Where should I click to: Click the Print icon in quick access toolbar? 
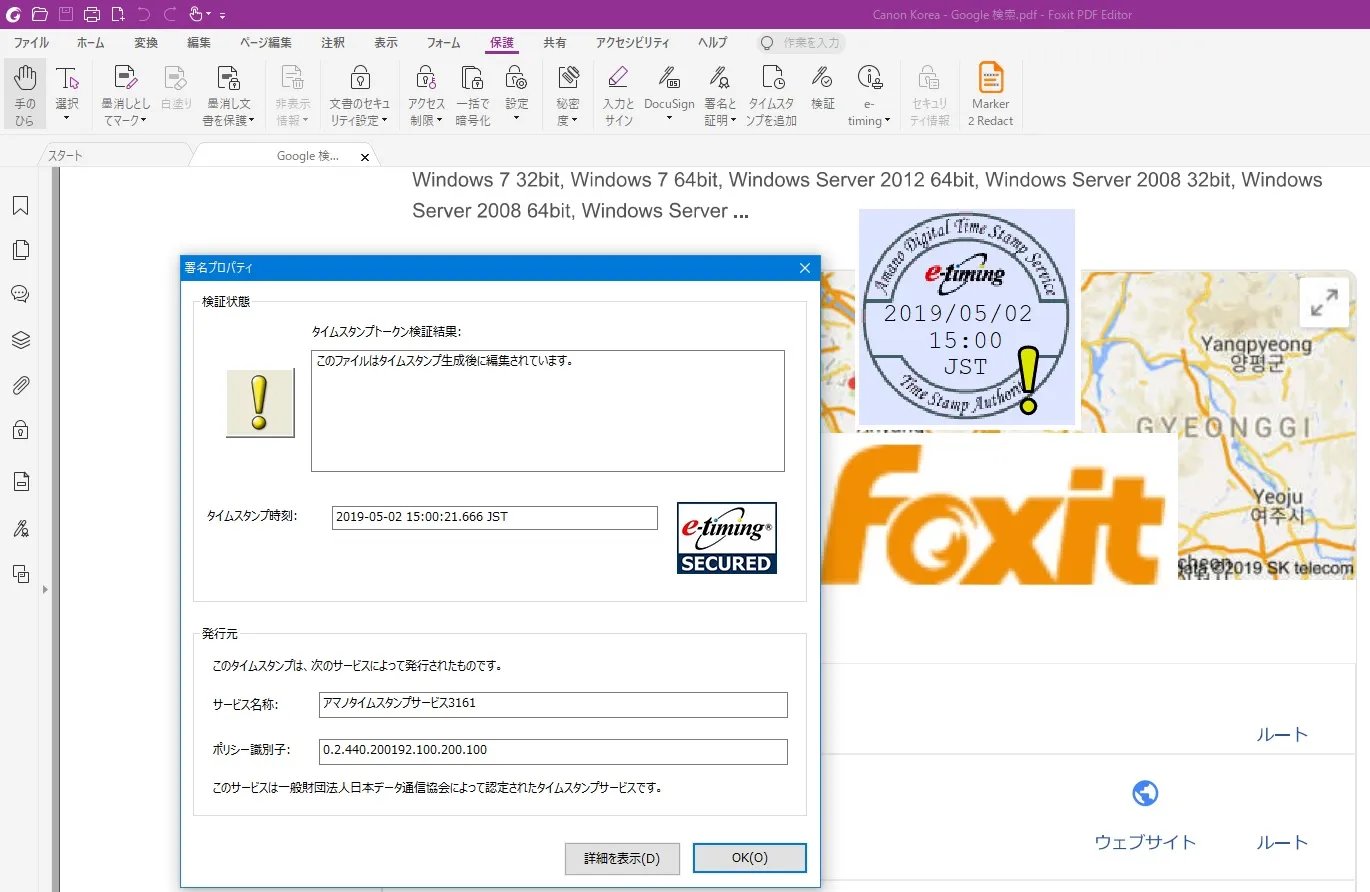92,14
